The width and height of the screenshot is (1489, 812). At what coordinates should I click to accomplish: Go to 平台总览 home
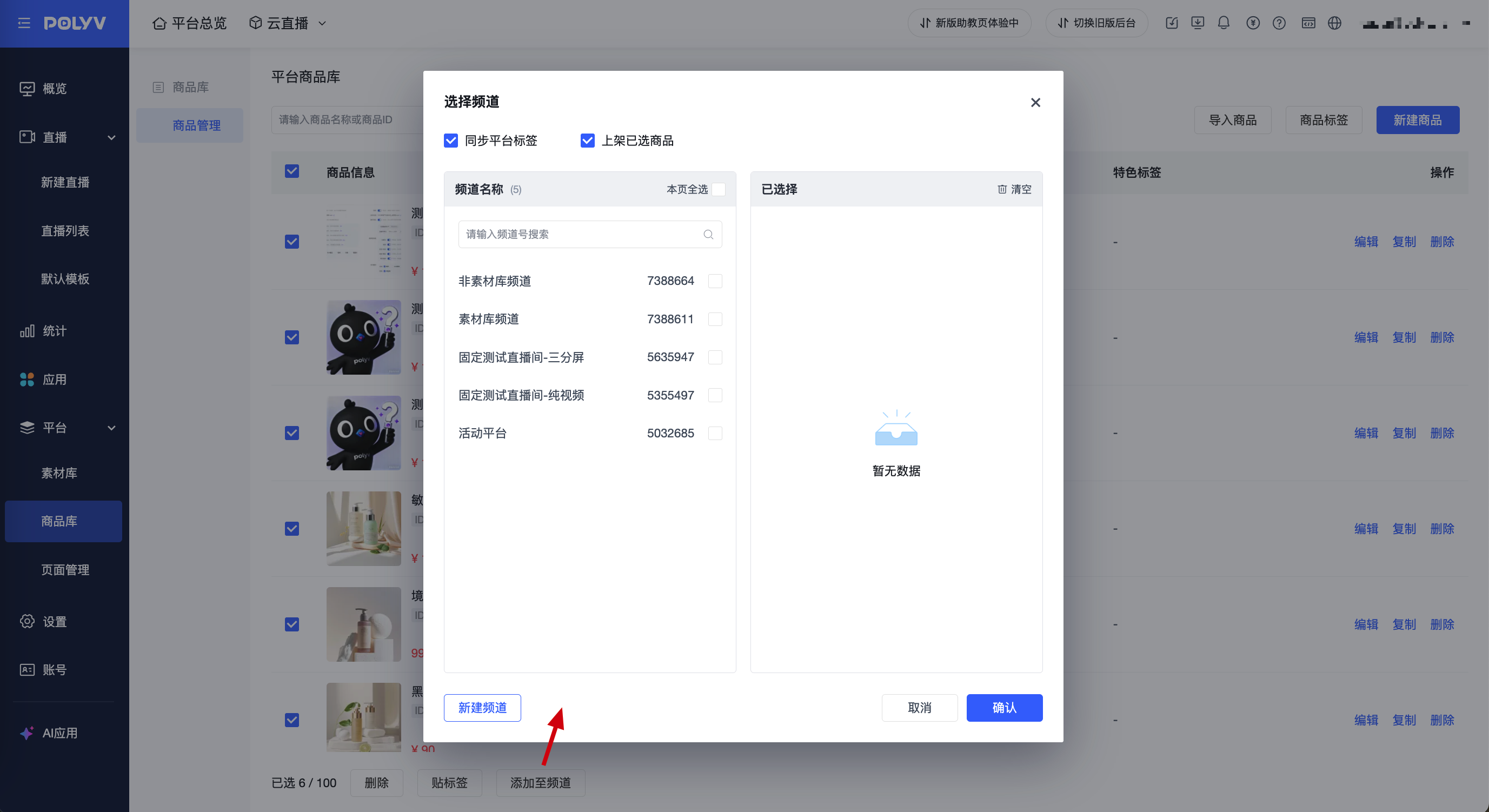190,23
